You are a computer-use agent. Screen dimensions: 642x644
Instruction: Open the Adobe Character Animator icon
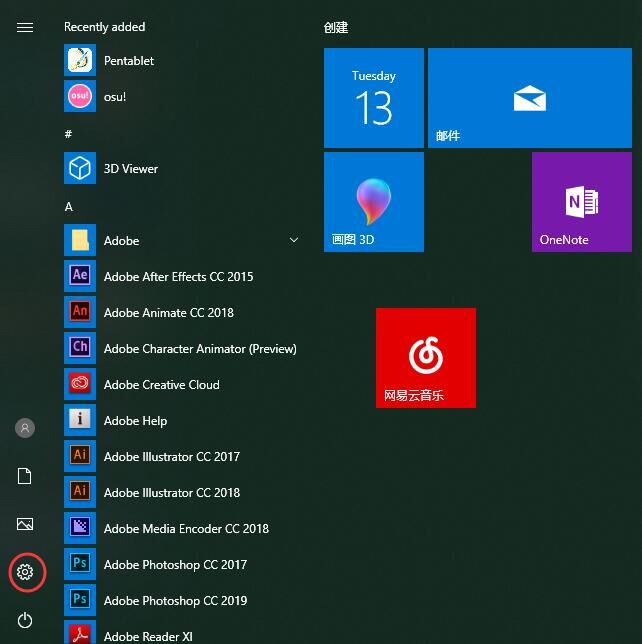click(x=80, y=348)
